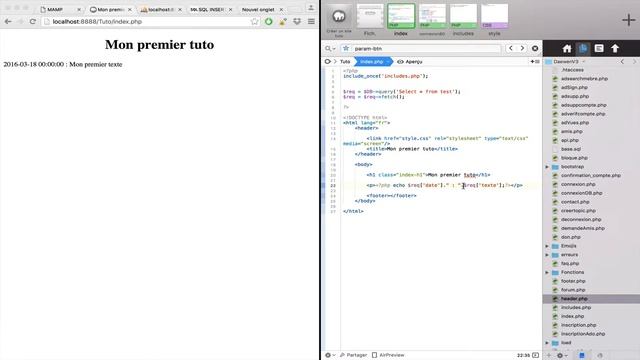Go to previous search result arrow

511,48
